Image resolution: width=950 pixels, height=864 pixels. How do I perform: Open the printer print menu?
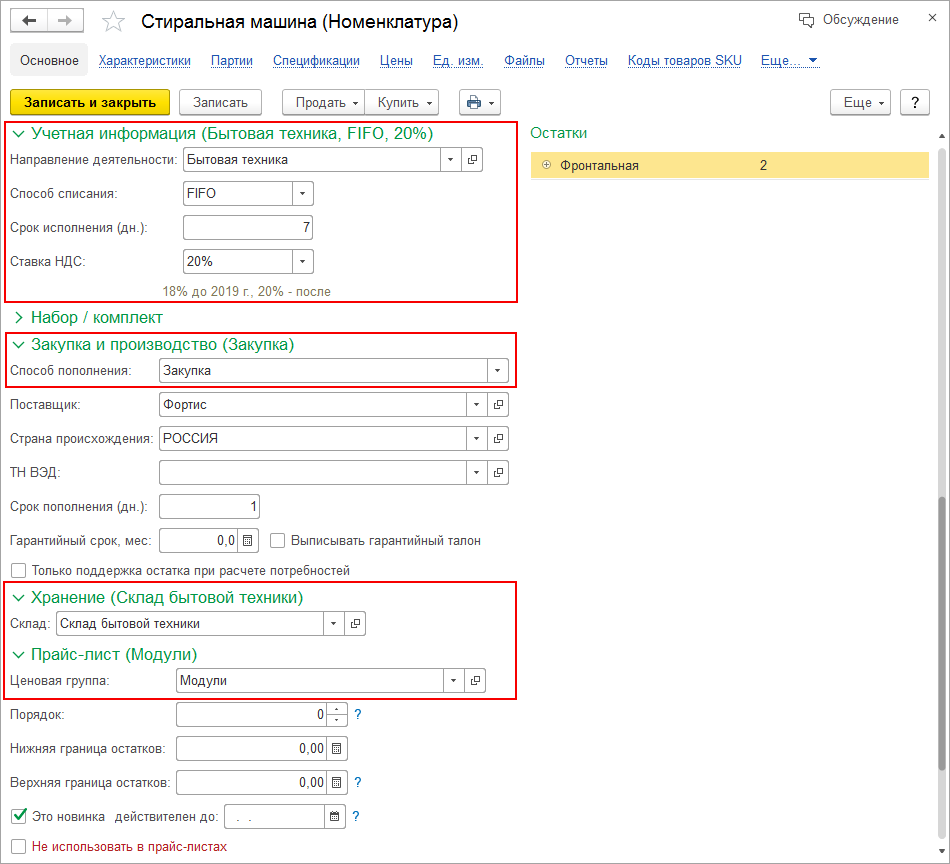point(480,102)
